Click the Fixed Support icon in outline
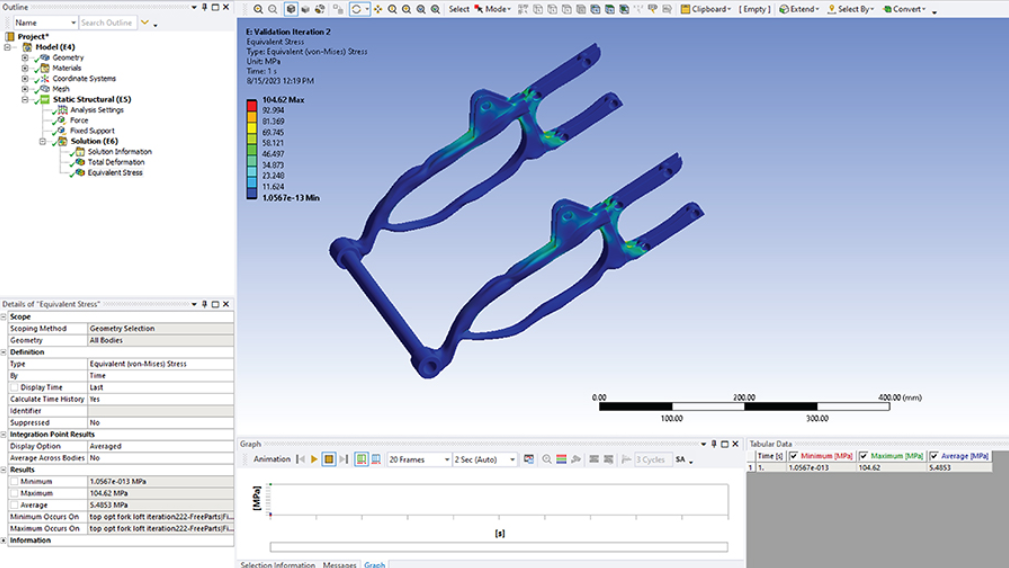 [x=61, y=131]
